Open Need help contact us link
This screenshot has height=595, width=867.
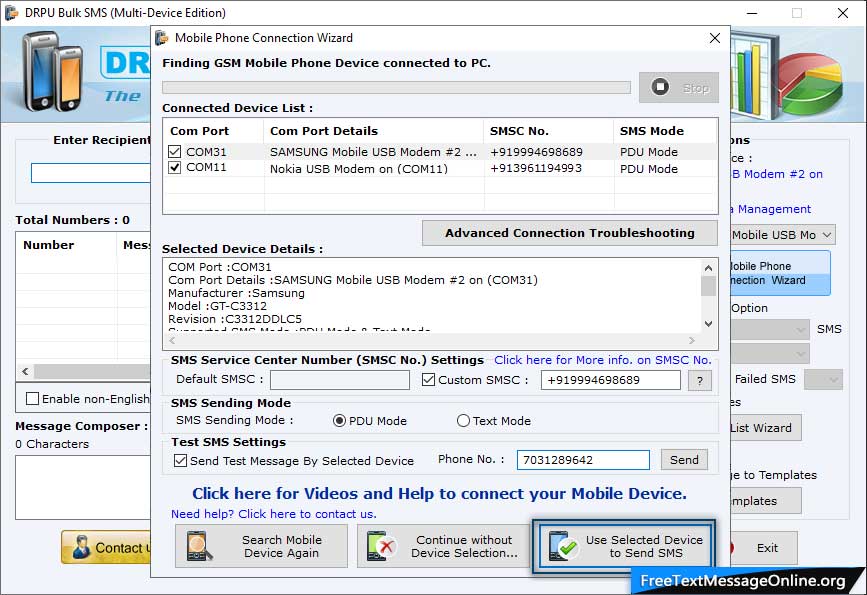coord(274,514)
